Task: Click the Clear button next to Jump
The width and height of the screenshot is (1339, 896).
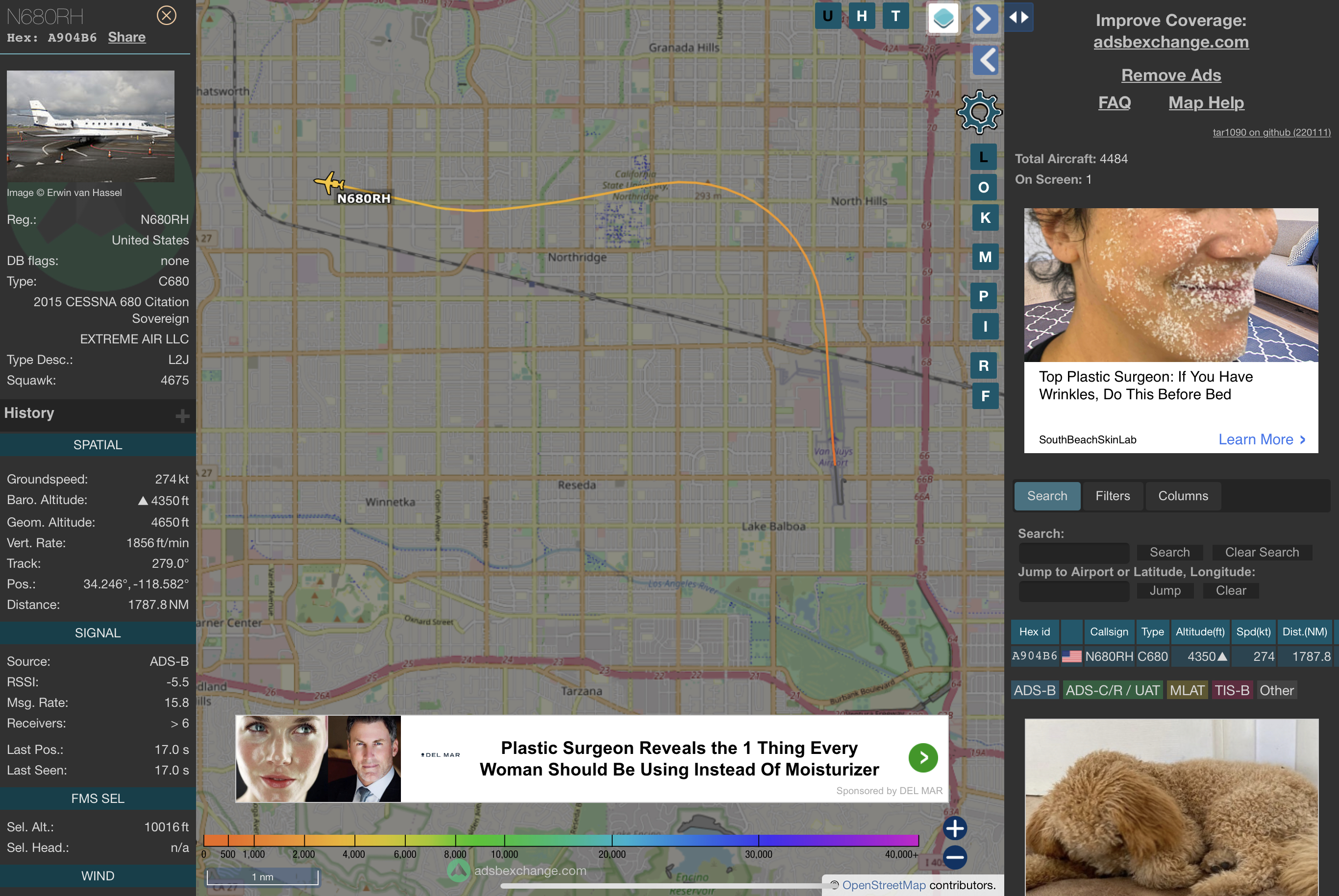Action: (x=1230, y=591)
